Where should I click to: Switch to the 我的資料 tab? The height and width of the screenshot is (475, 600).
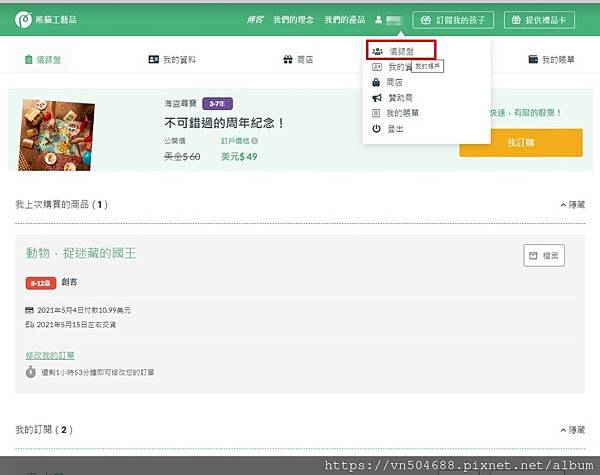tap(172, 60)
